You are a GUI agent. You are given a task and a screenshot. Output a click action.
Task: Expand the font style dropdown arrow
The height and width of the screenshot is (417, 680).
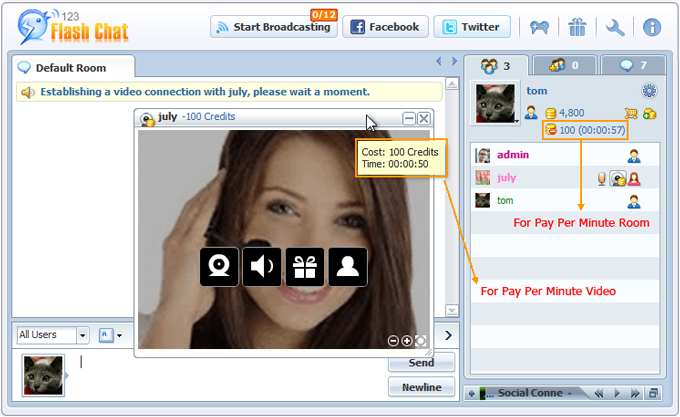point(119,336)
